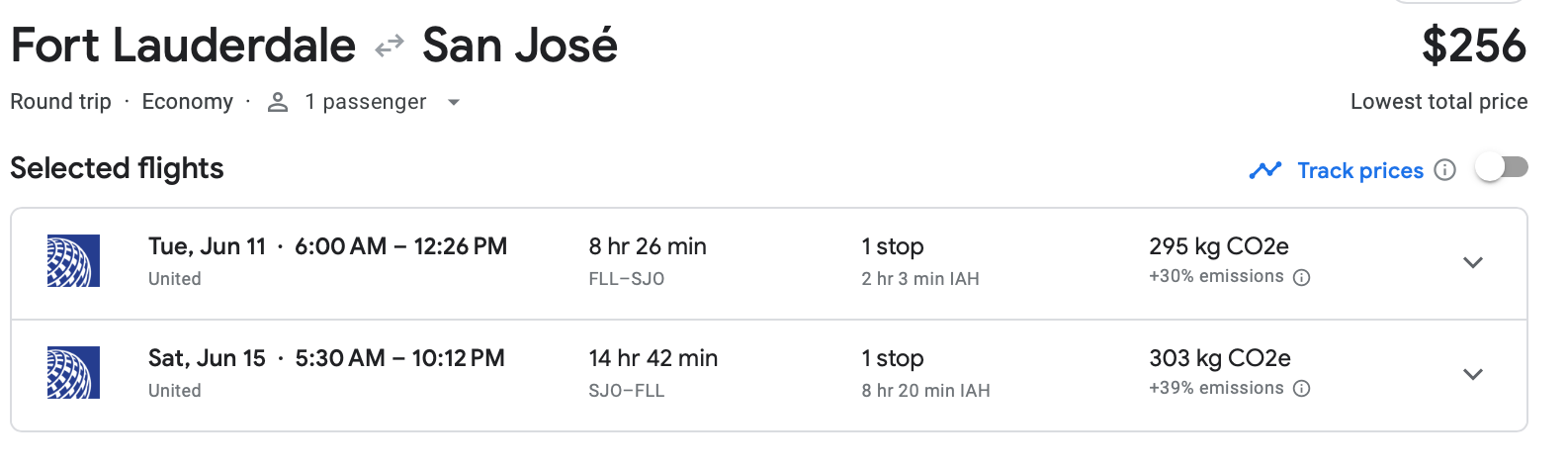Click United logo on Jun 15 flight

coord(73,373)
